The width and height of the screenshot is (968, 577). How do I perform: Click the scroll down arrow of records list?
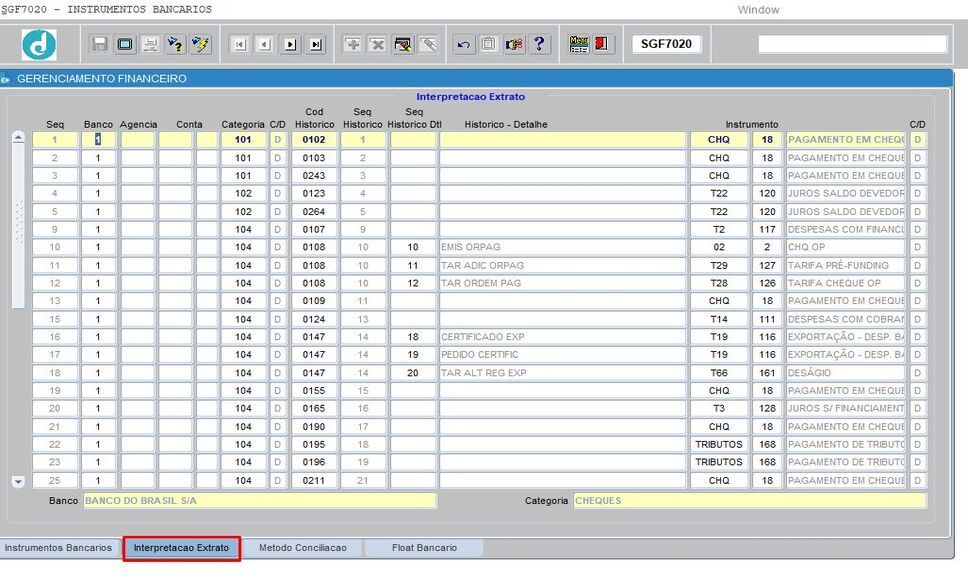[18, 482]
